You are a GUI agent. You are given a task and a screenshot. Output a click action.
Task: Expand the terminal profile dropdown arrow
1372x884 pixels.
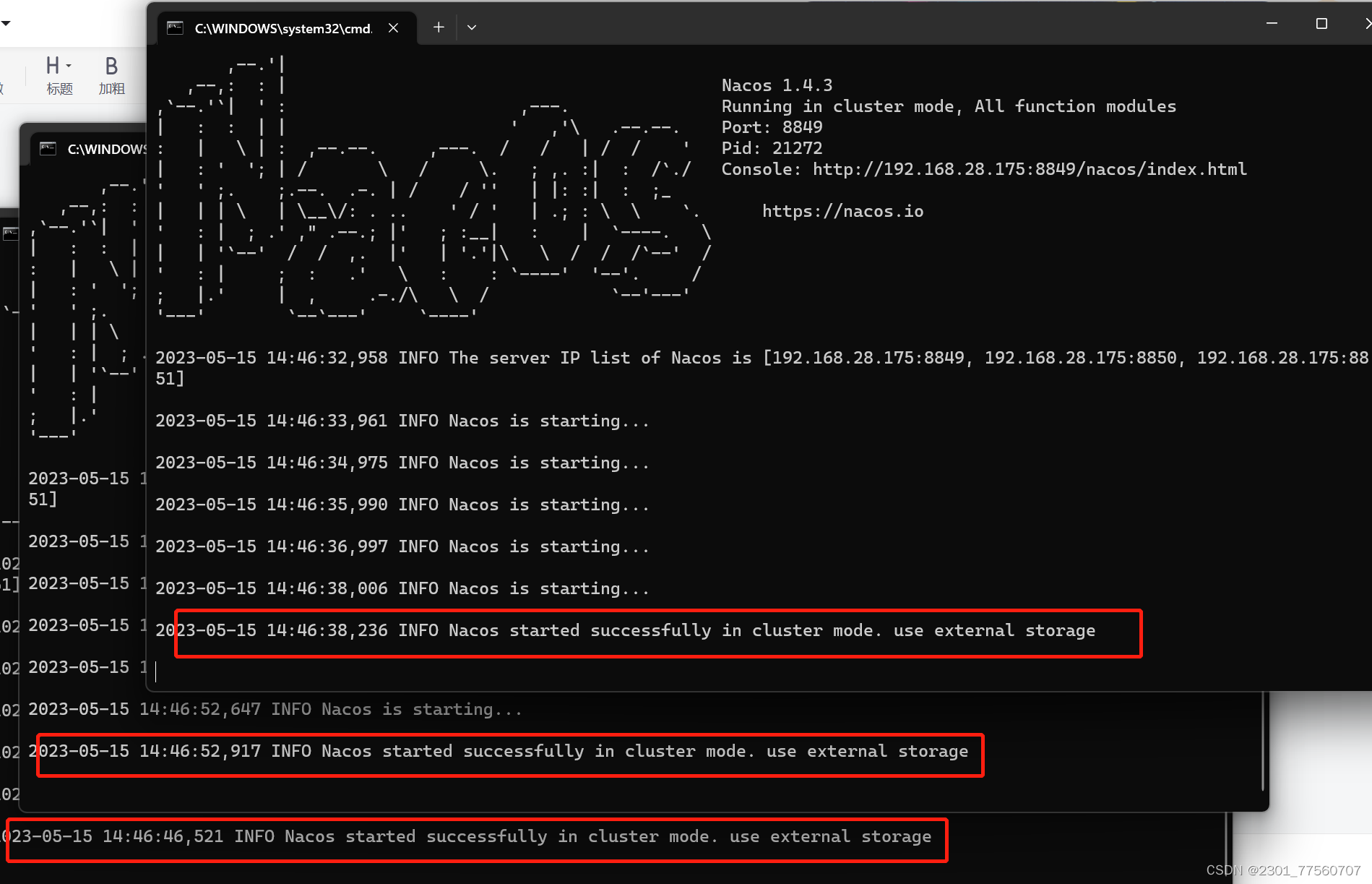point(472,27)
